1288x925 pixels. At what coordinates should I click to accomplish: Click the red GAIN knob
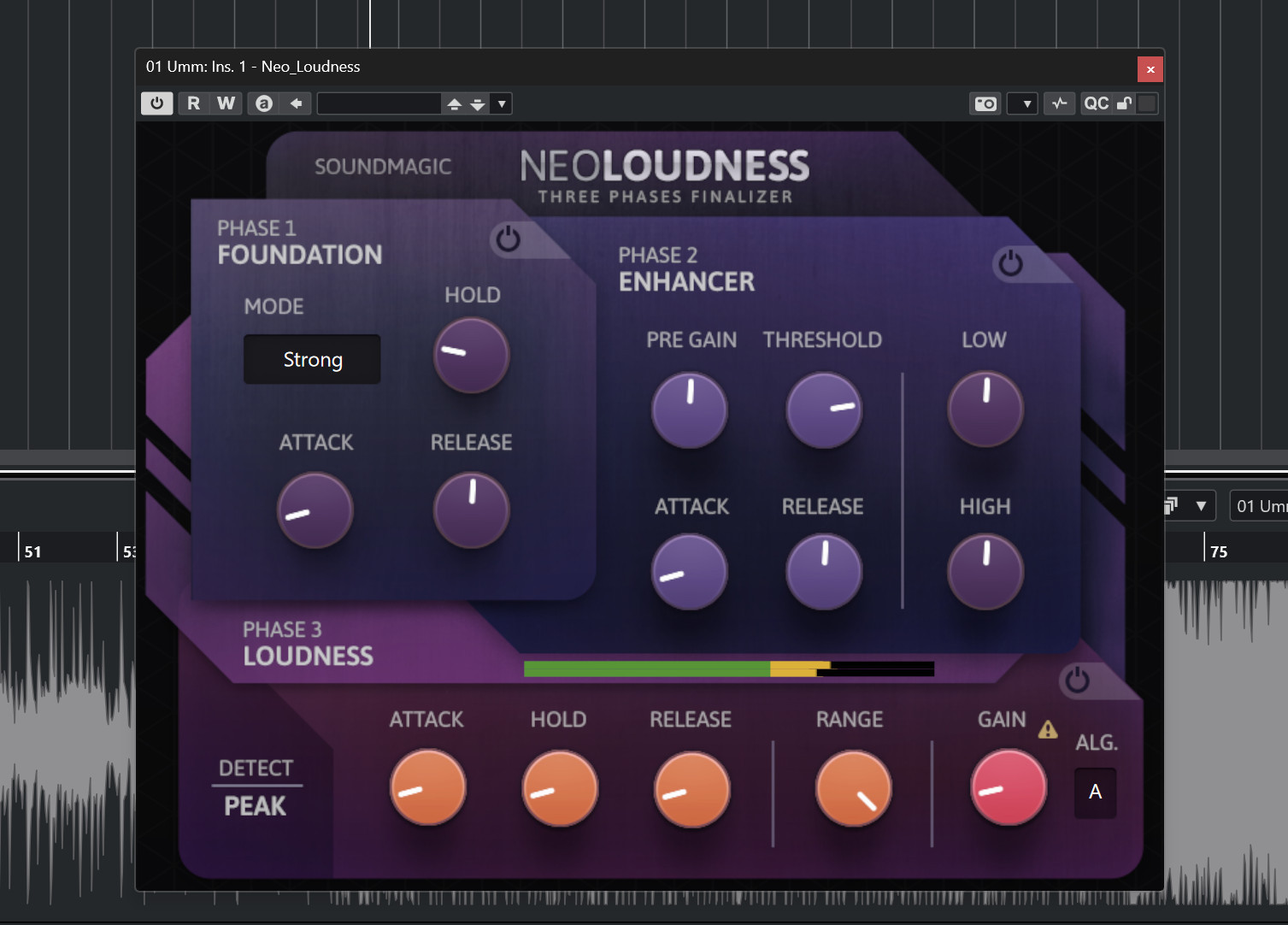coord(1009,787)
